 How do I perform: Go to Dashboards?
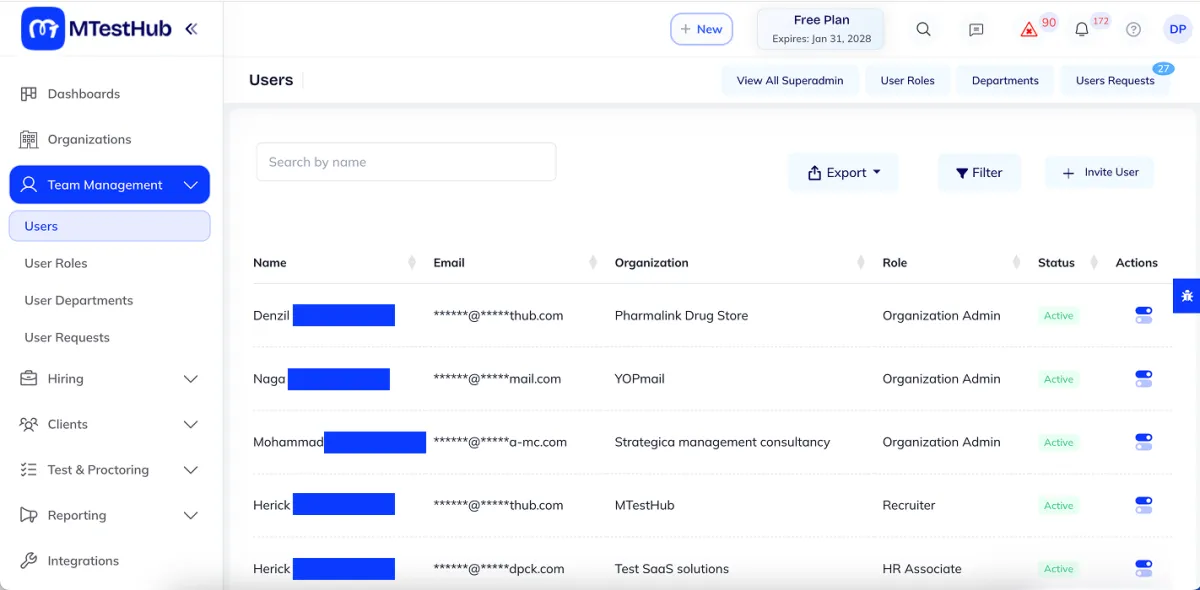click(84, 94)
